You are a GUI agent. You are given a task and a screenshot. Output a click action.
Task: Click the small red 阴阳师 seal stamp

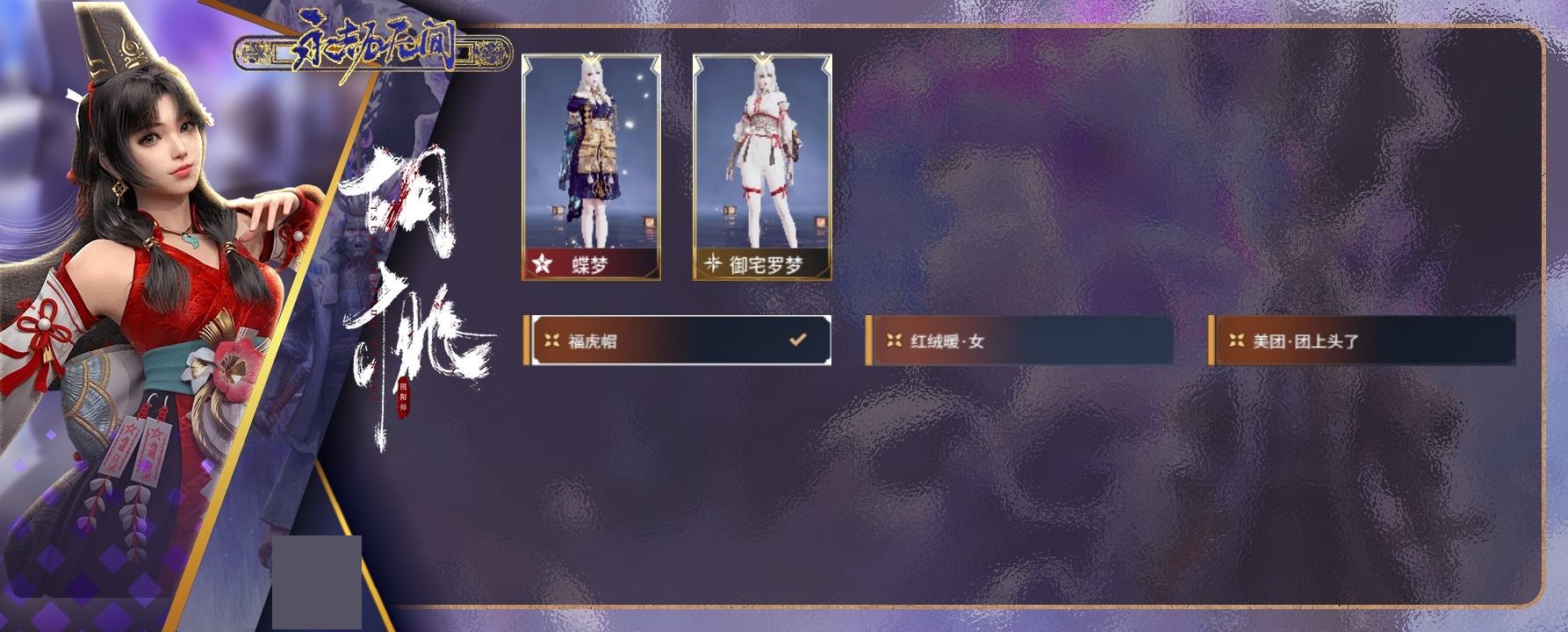(403, 397)
